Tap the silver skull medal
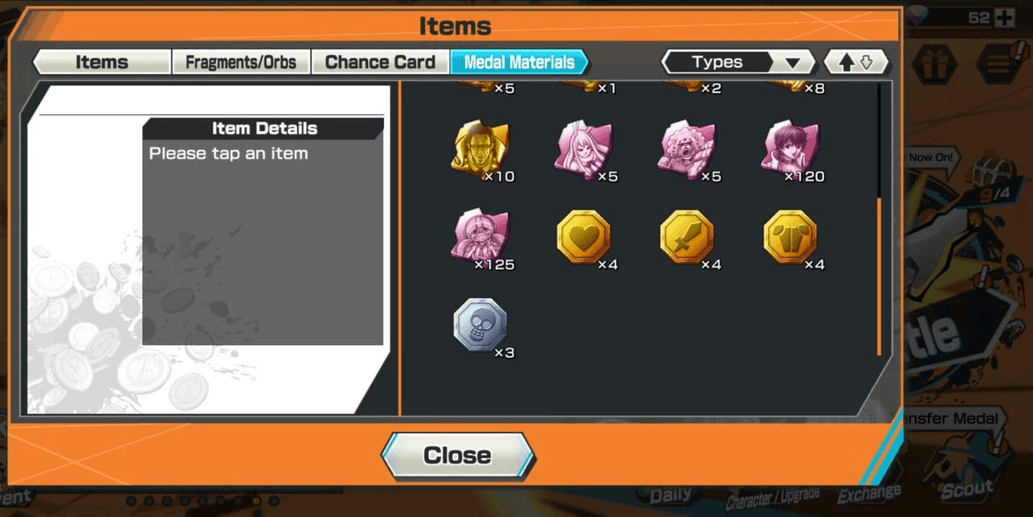The width and height of the screenshot is (1033, 517). tap(480, 325)
